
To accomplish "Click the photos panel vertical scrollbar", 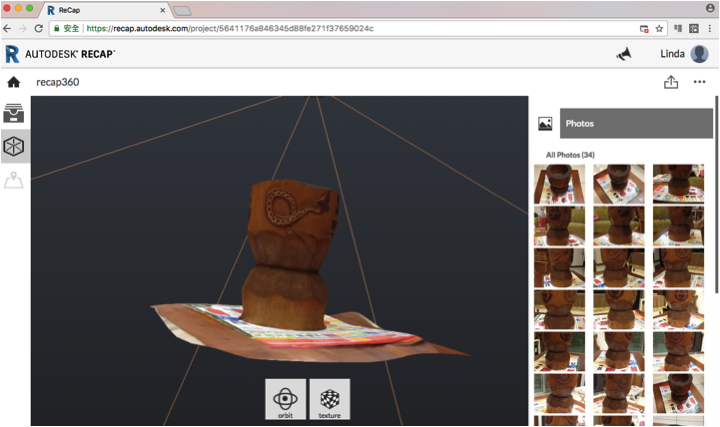I will pyautogui.click(x=716, y=195).
